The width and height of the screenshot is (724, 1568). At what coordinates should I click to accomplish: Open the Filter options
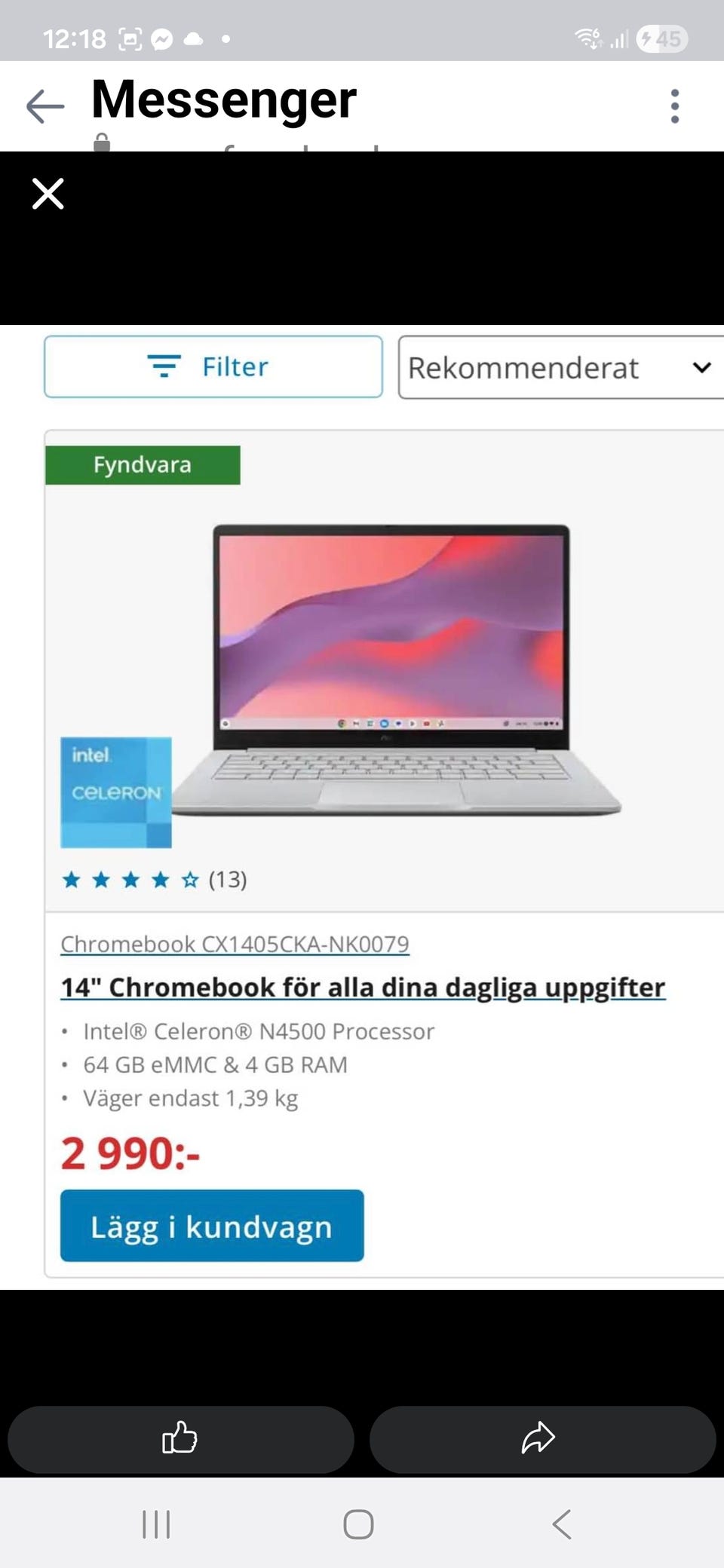213,367
